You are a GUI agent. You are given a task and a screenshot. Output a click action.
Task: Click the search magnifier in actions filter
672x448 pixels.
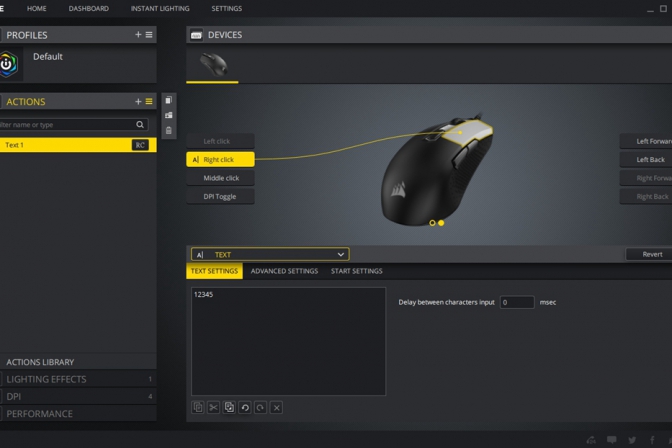click(x=140, y=124)
